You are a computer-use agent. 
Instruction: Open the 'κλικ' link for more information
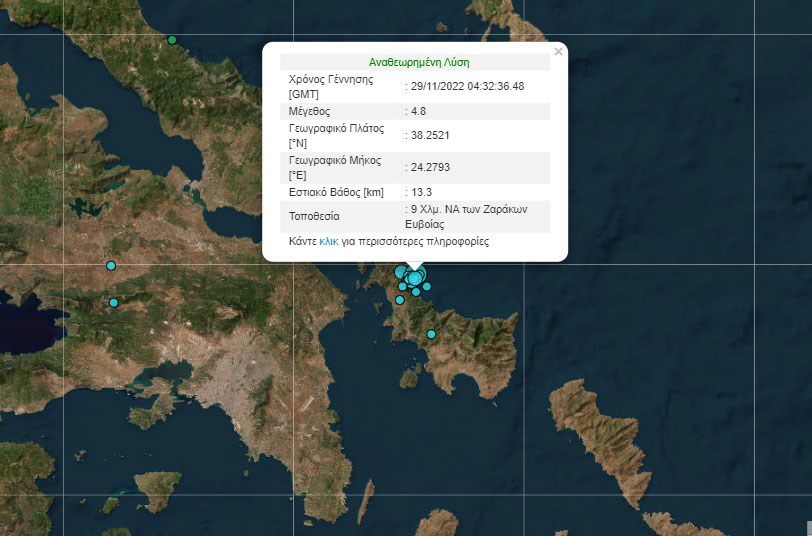click(331, 242)
